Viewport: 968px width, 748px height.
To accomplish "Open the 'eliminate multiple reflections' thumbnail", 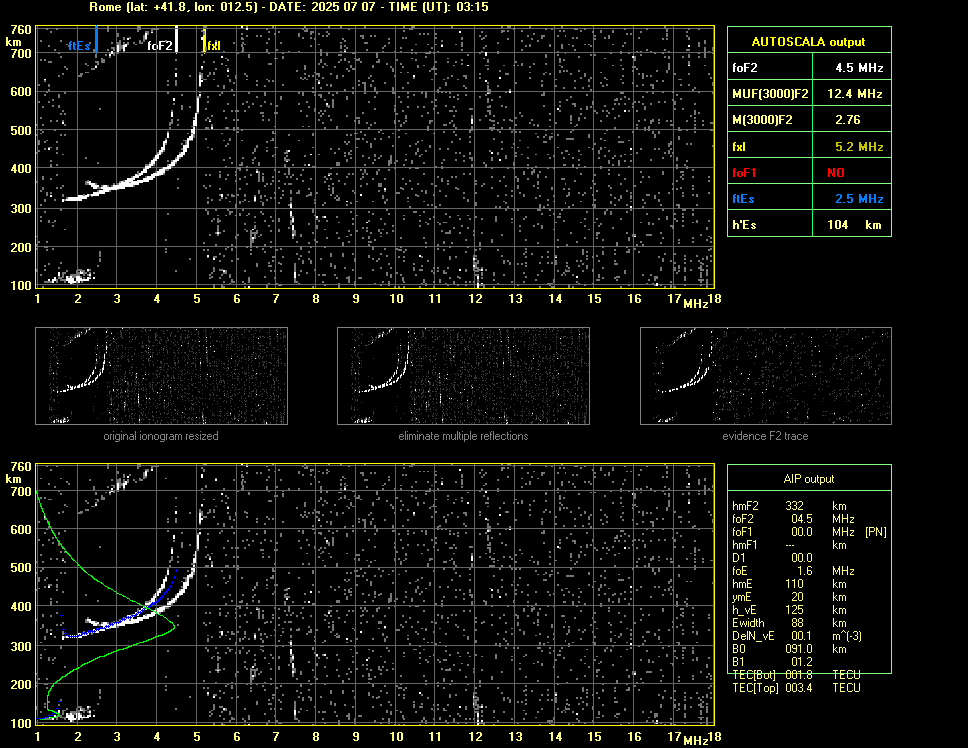I will (463, 376).
